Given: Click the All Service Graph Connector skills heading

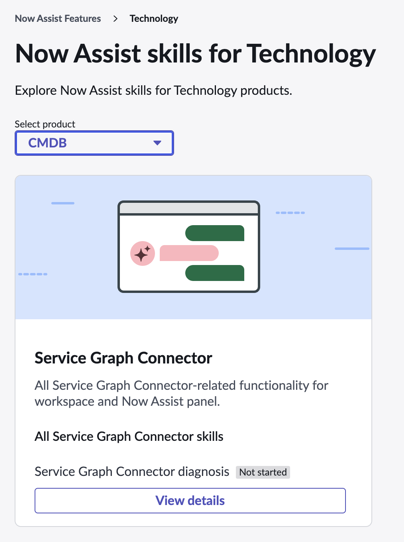Looking at the screenshot, I should click(x=129, y=436).
